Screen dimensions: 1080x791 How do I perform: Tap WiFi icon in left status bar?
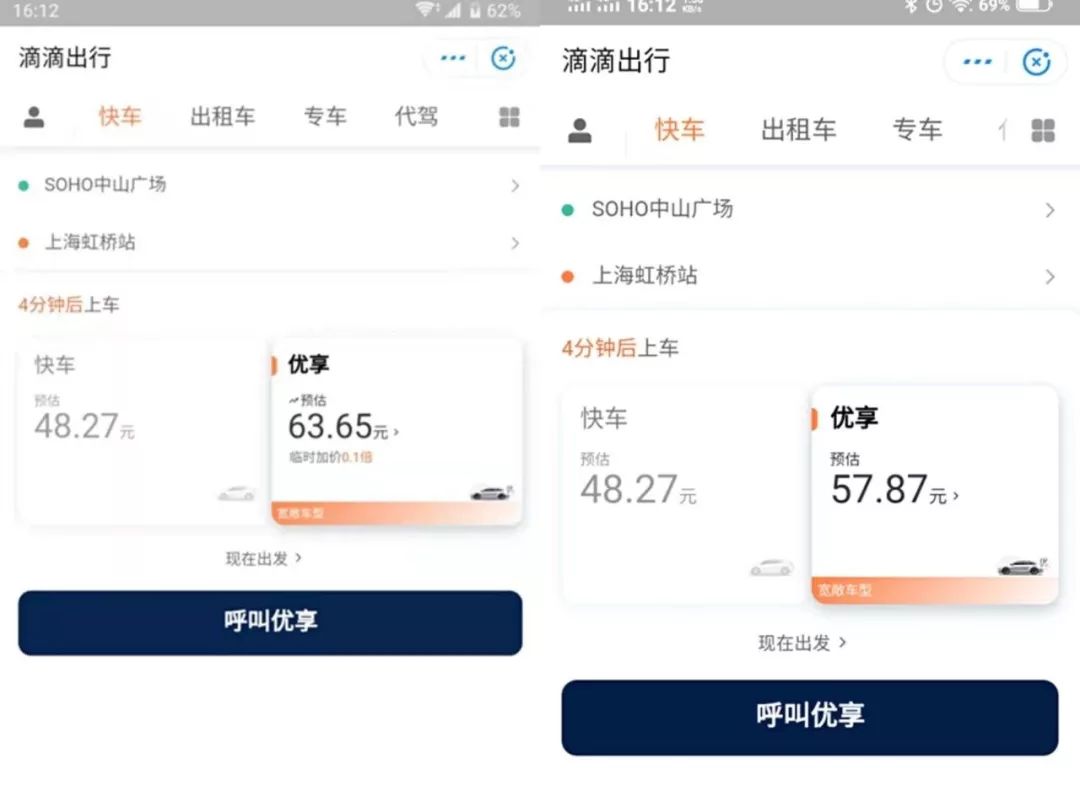426,10
